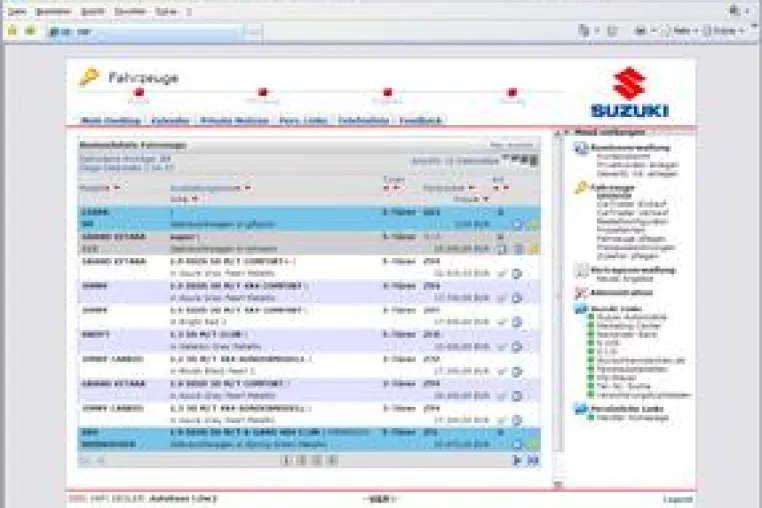Open Private Notizen tab

(234, 120)
